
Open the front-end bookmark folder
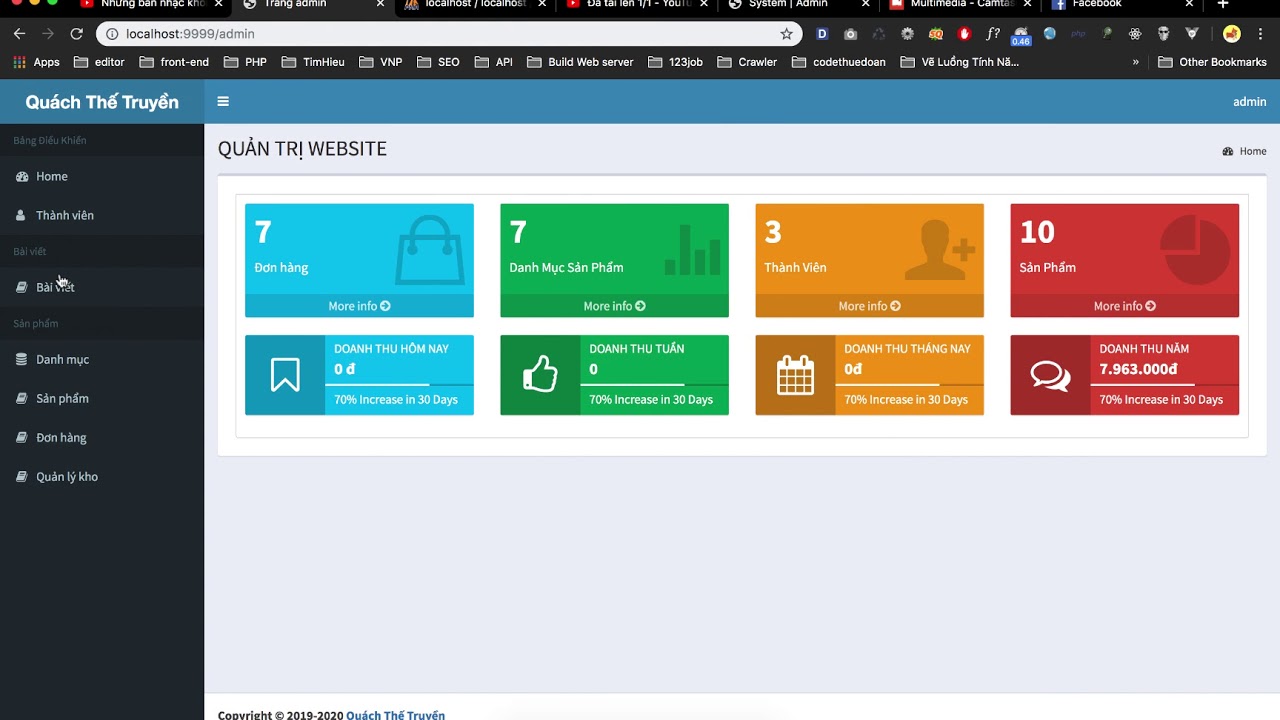[x=174, y=62]
